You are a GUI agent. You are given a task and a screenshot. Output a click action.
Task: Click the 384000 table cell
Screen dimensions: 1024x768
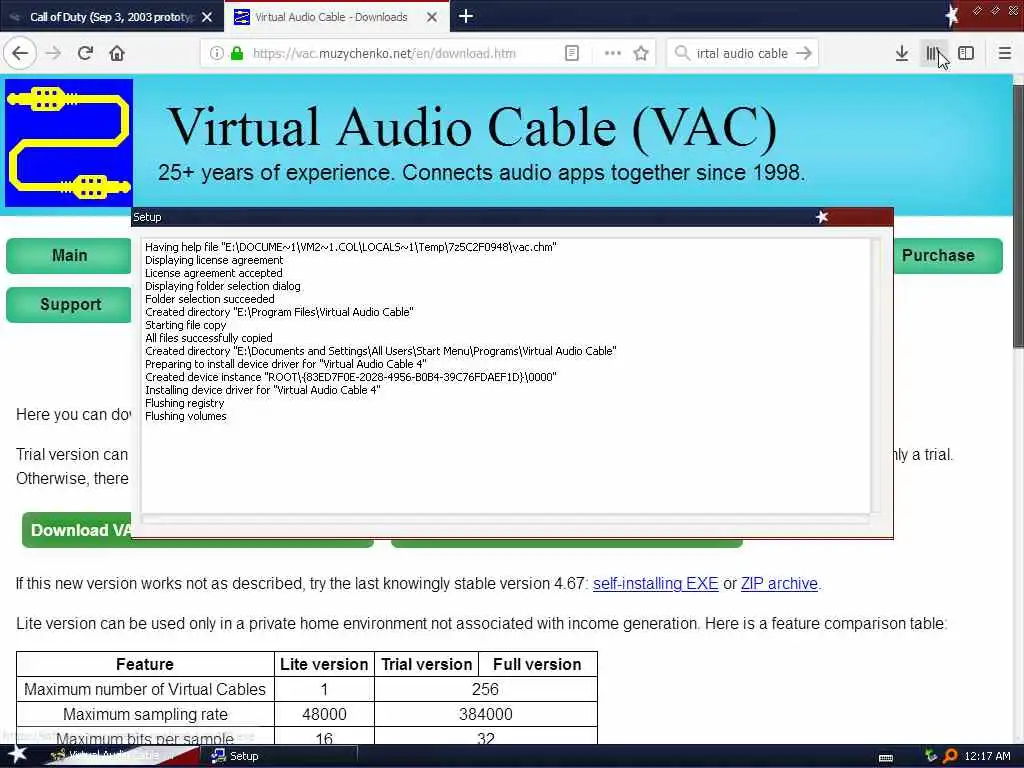[485, 714]
